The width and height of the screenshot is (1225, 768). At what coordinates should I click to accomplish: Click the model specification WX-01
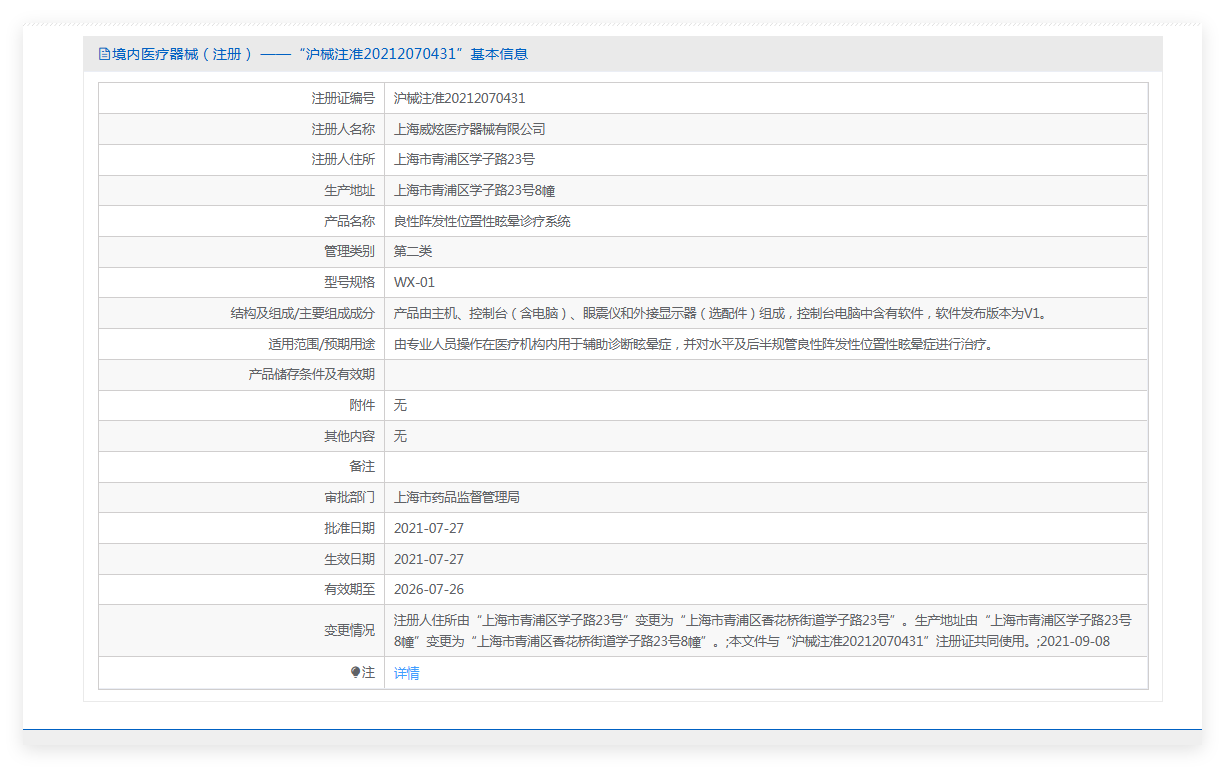[x=414, y=282]
